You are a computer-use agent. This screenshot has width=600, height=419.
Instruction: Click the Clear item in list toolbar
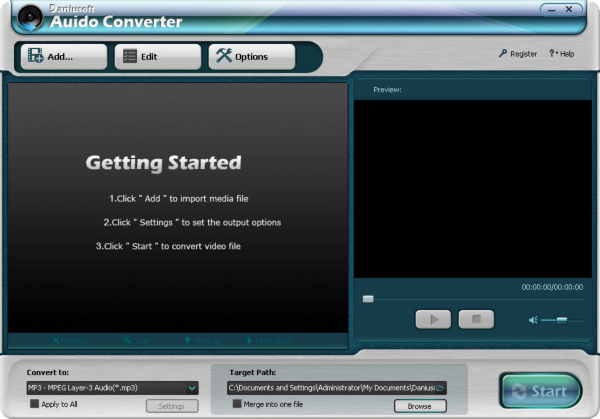coord(136,341)
